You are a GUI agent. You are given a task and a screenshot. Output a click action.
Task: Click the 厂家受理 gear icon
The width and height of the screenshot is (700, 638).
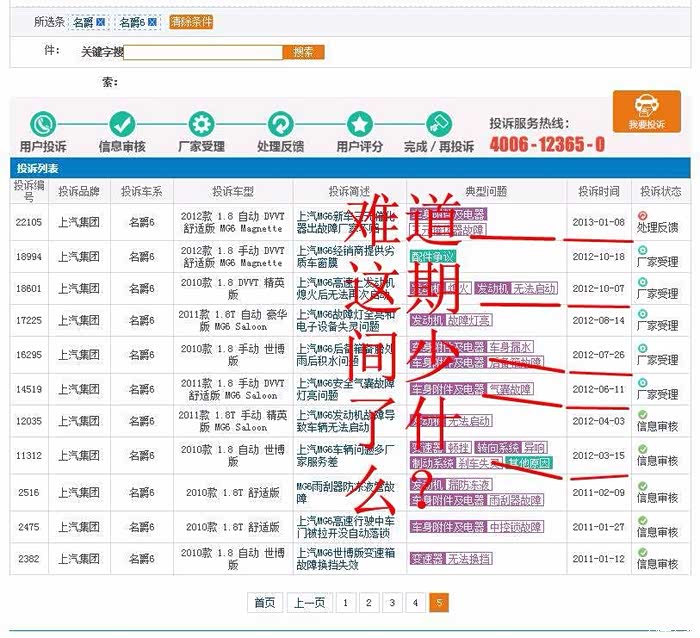click(201, 124)
